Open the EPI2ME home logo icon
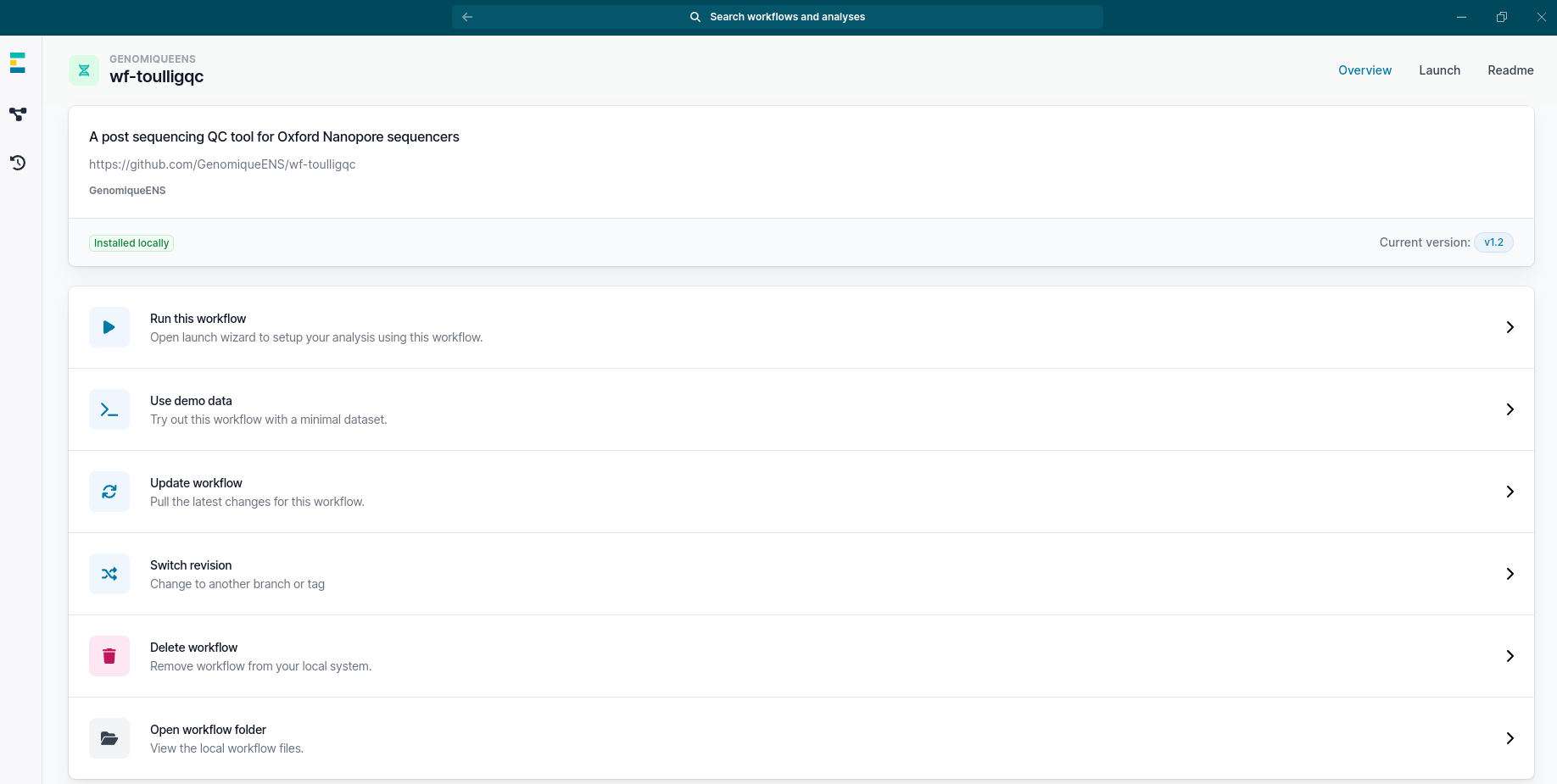 tap(18, 63)
